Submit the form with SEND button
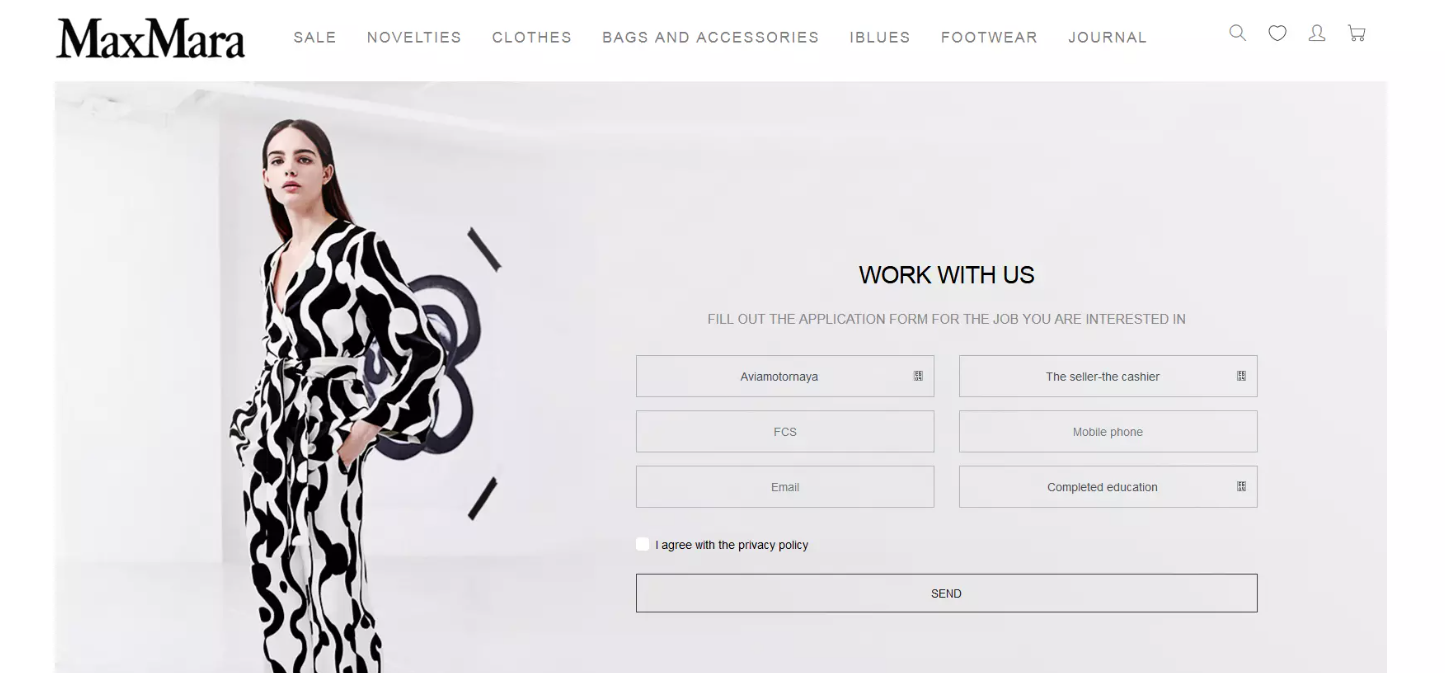The height and width of the screenshot is (673, 1445). [x=946, y=593]
